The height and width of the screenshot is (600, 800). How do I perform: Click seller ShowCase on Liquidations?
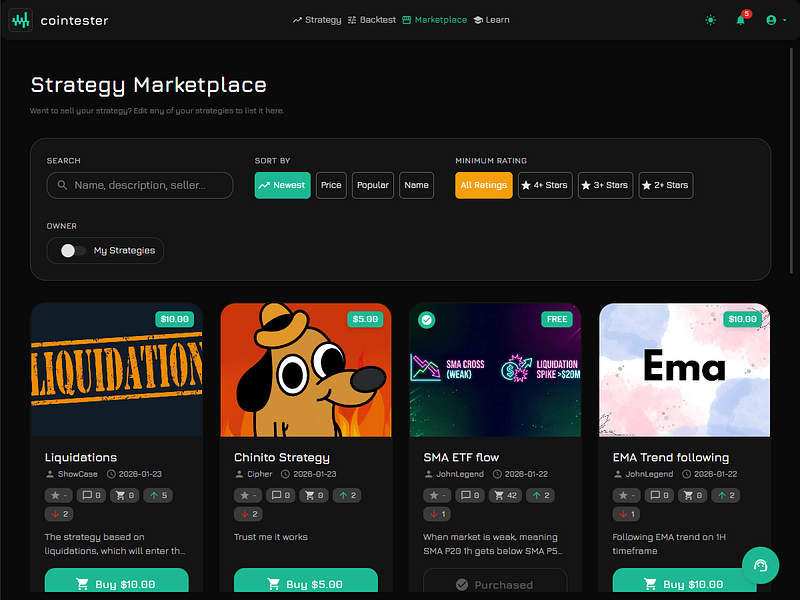72,474
